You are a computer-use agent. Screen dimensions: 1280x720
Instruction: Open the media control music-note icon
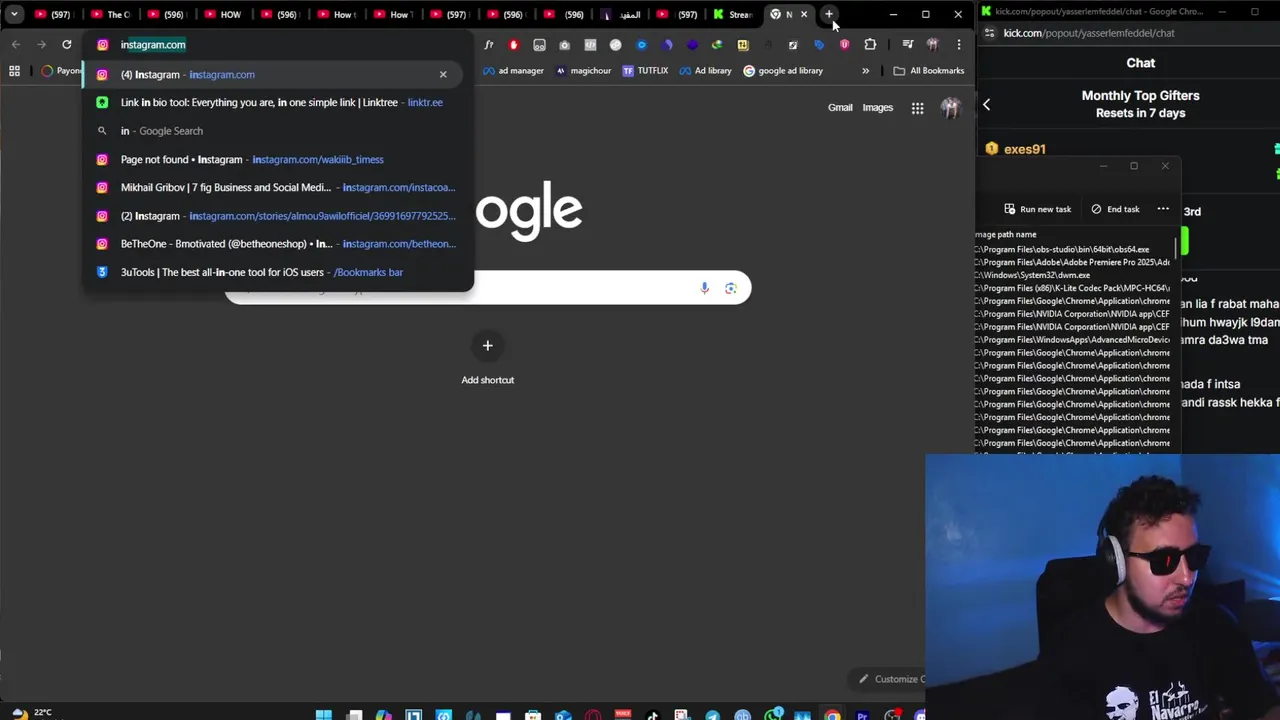pyautogui.click(x=907, y=44)
